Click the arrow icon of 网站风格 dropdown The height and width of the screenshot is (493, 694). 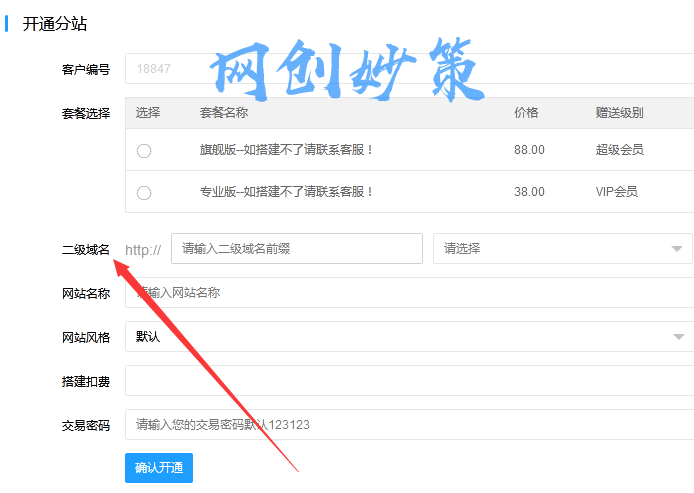[x=679, y=337]
